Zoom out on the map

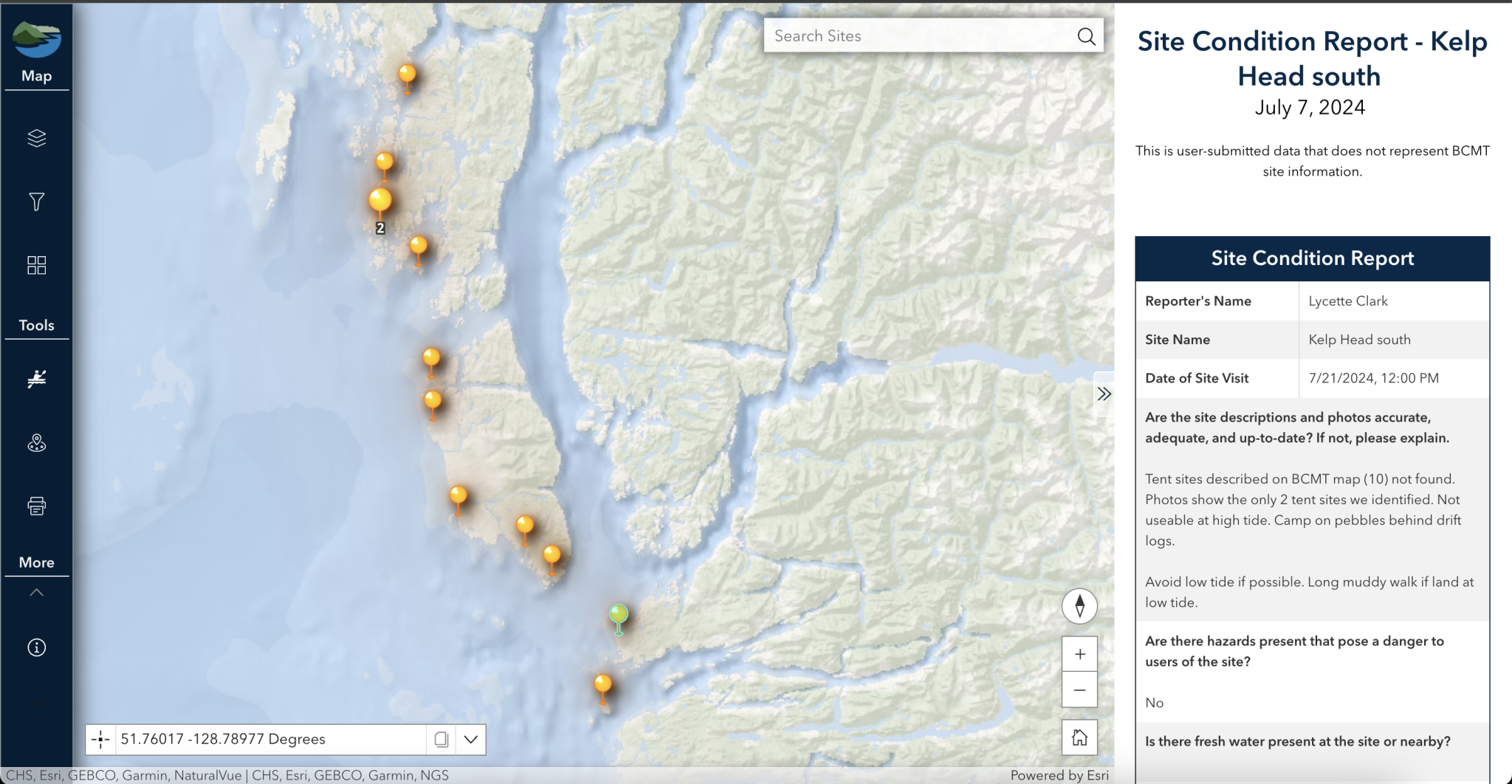(1079, 690)
